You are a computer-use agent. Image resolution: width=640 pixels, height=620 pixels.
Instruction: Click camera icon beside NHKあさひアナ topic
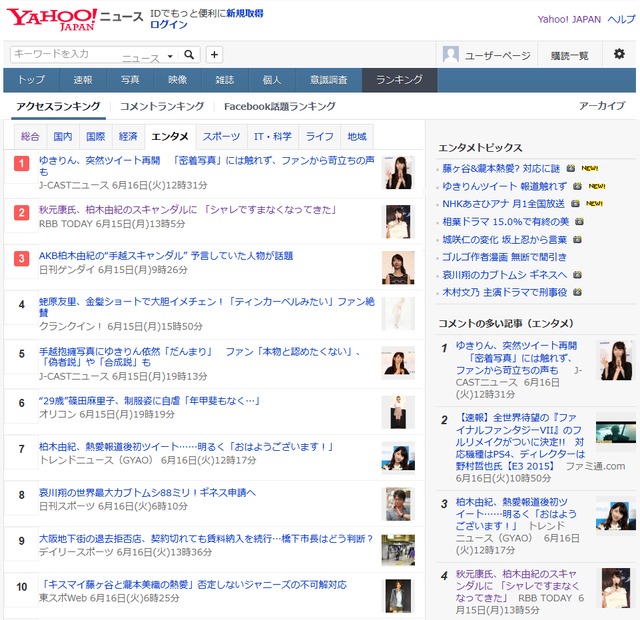(x=575, y=203)
